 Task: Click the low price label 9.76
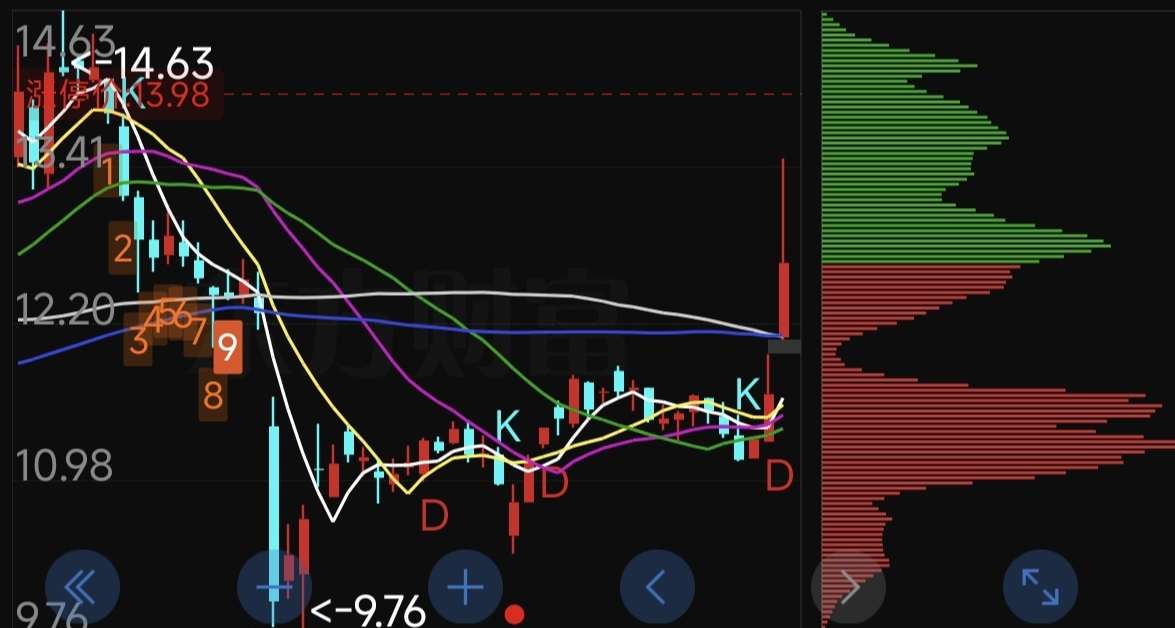point(367,612)
